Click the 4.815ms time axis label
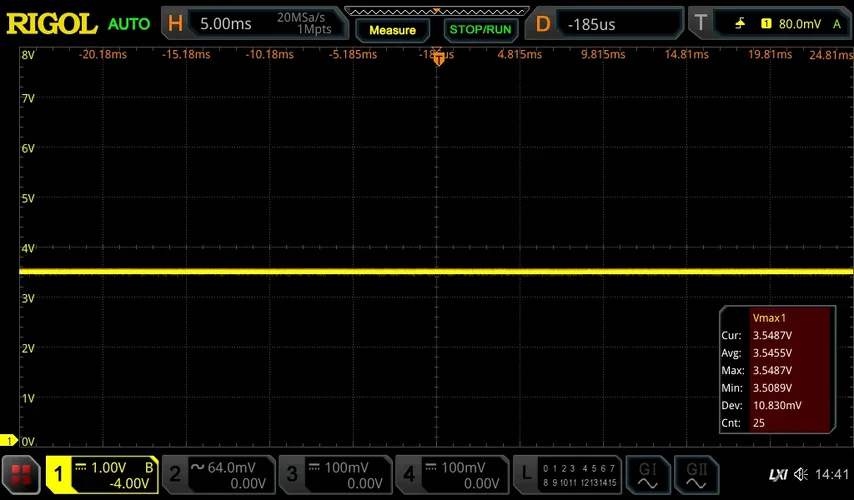 (x=519, y=54)
